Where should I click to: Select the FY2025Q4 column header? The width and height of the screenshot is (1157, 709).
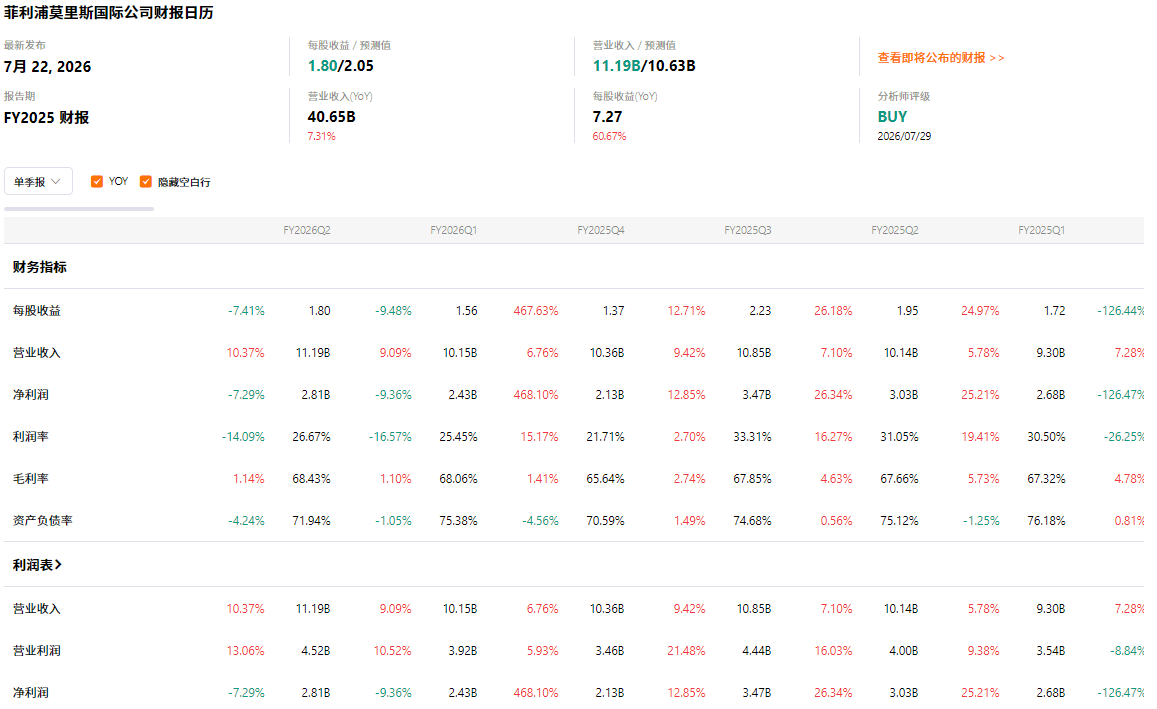(601, 230)
